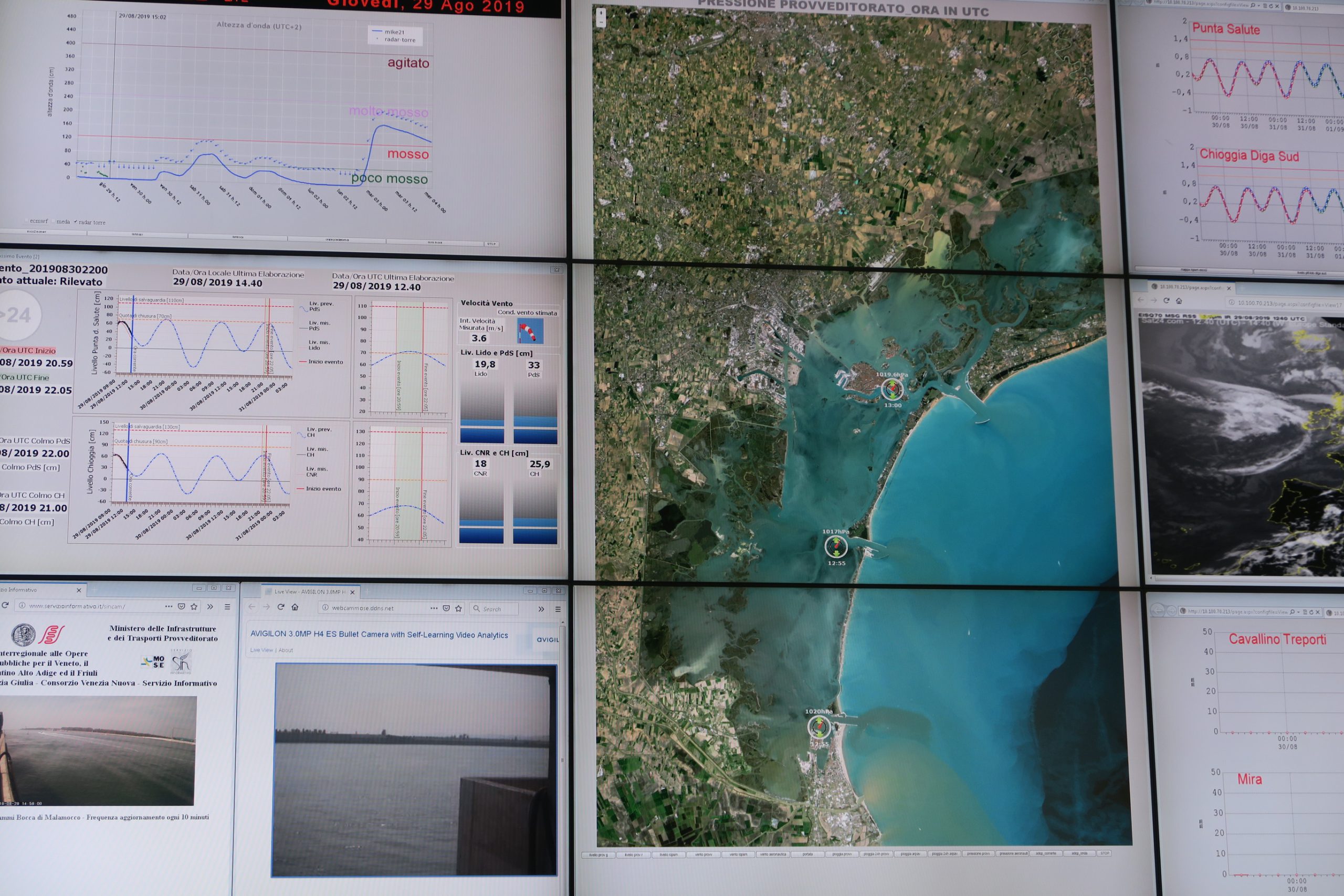Go to home page in Avigilon browser

(295, 607)
